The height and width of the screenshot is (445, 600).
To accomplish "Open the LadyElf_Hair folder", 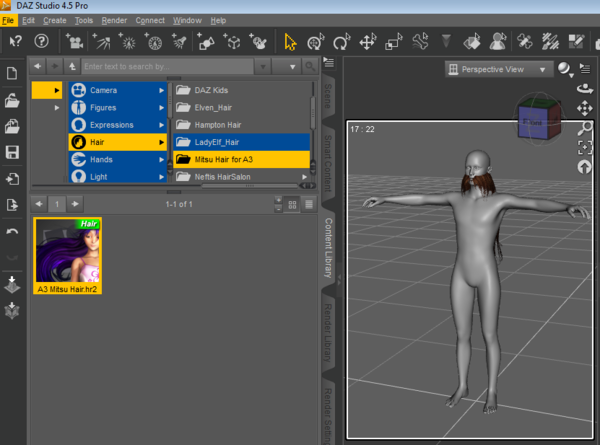I will point(241,142).
